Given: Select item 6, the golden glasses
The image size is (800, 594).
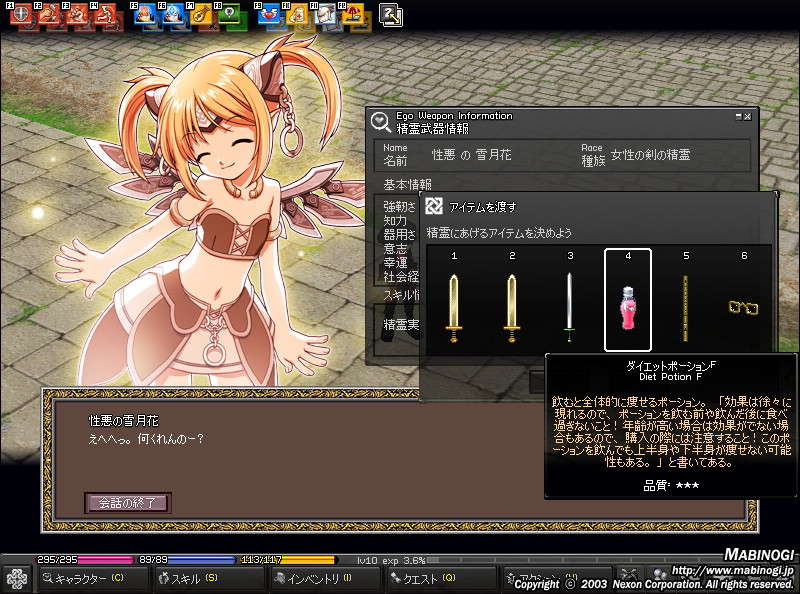Looking at the screenshot, I should [743, 307].
